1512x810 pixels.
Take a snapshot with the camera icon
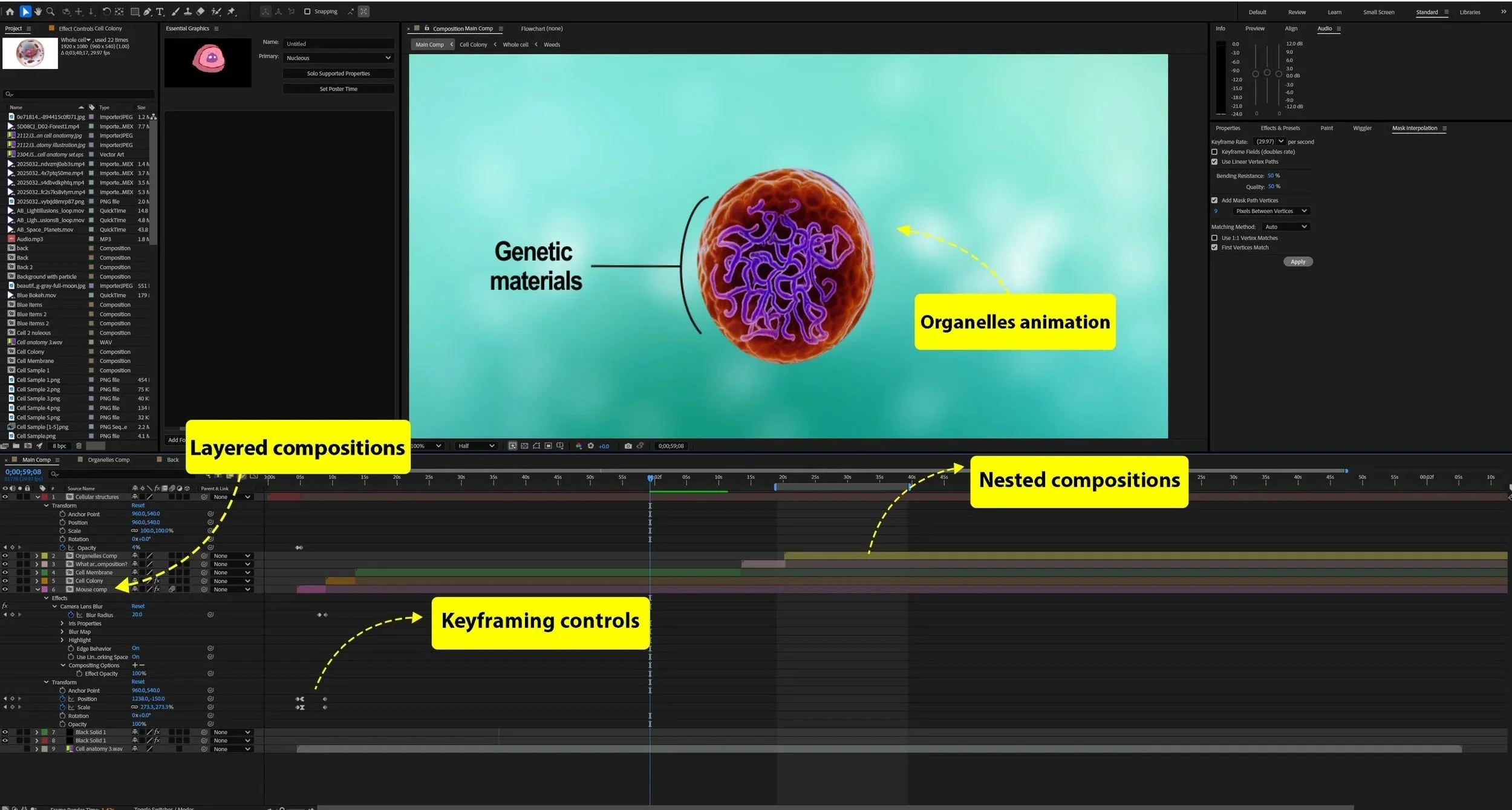coord(628,446)
